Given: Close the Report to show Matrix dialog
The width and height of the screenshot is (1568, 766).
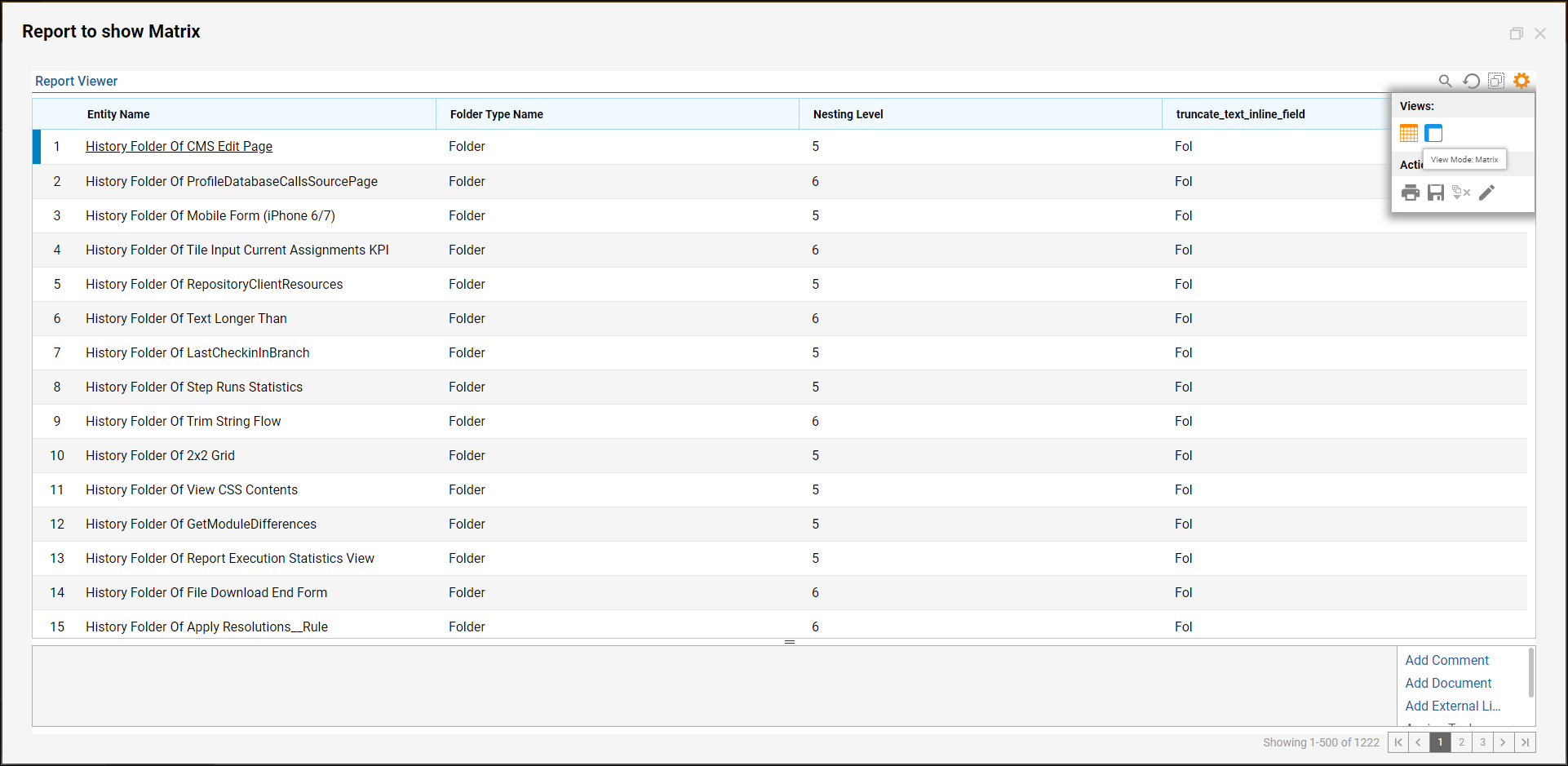Looking at the screenshot, I should (x=1540, y=33).
